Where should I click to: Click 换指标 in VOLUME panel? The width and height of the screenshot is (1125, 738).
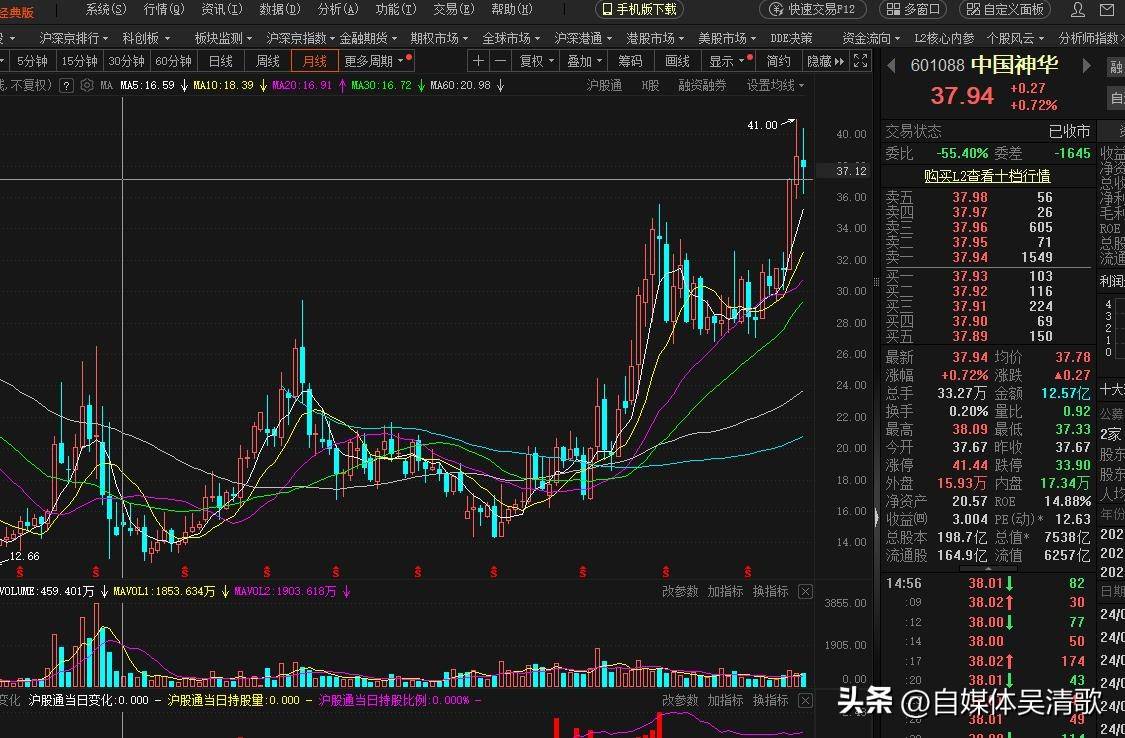(x=771, y=592)
